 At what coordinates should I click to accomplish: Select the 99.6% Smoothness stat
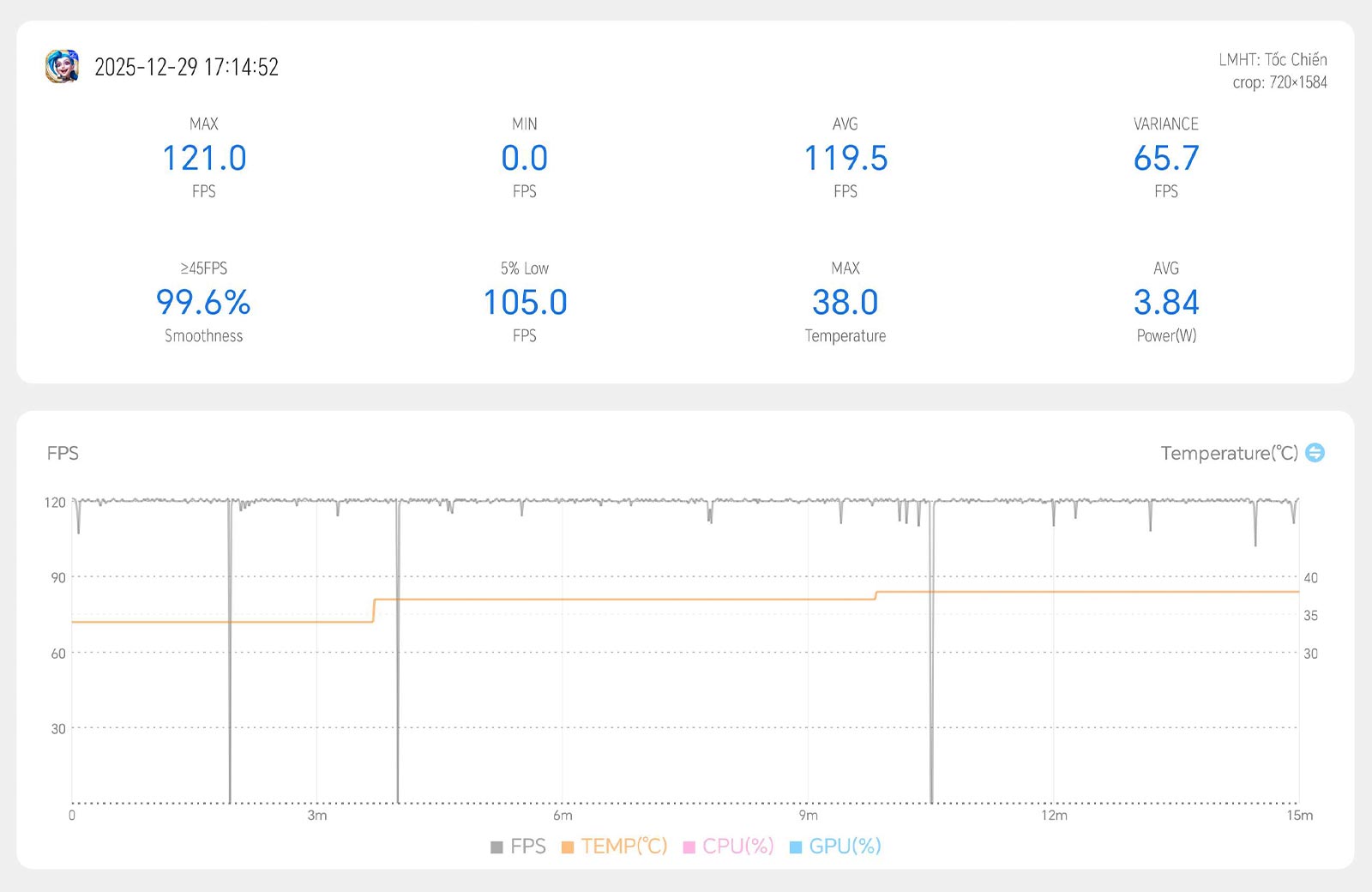click(x=203, y=302)
